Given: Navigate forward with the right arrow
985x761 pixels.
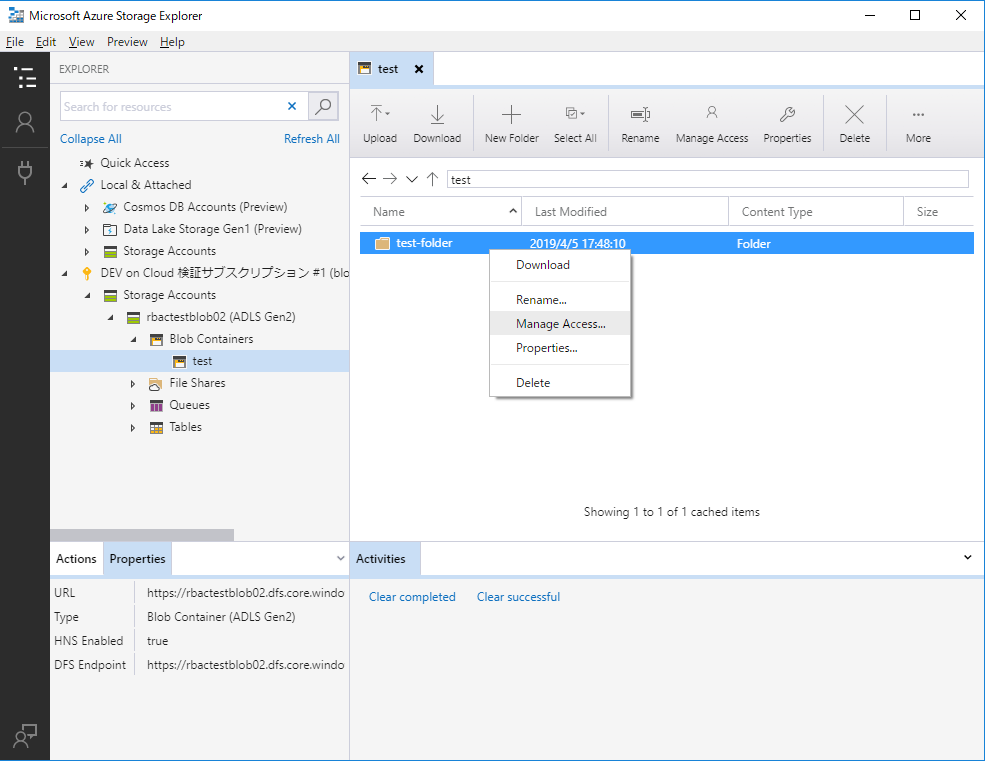Looking at the screenshot, I should [x=390, y=179].
